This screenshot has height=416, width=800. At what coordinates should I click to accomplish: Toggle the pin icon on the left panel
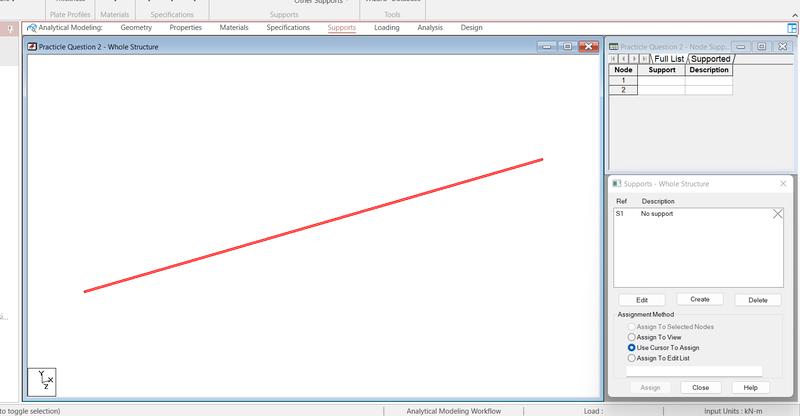[x=10, y=29]
